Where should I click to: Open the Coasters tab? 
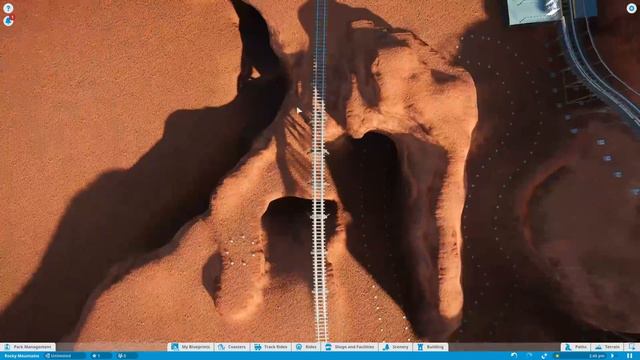point(232,347)
